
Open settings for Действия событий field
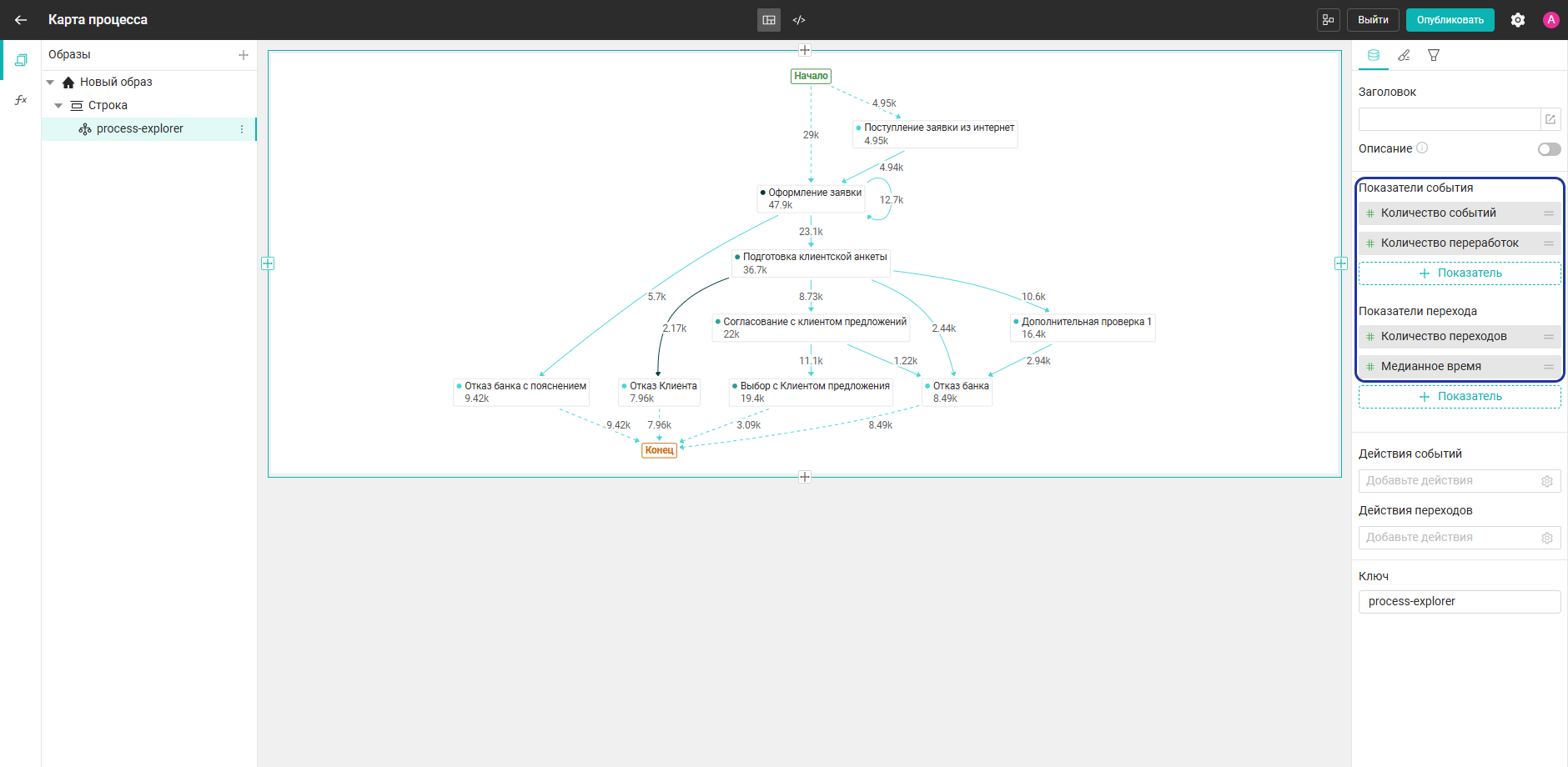point(1547,481)
